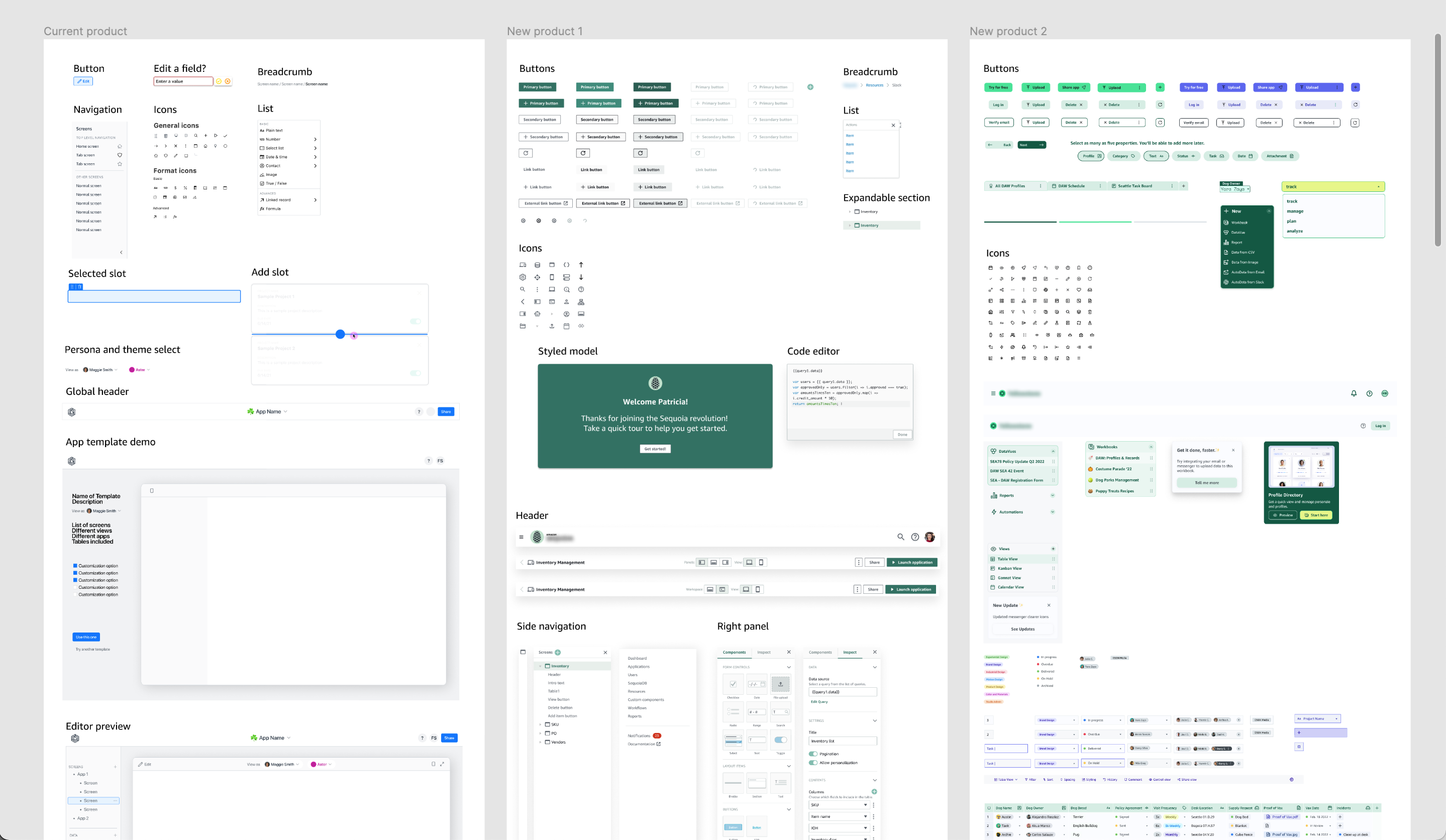Click the MR avatar in New product 2 header
1446x840 pixels.
[x=1385, y=393]
